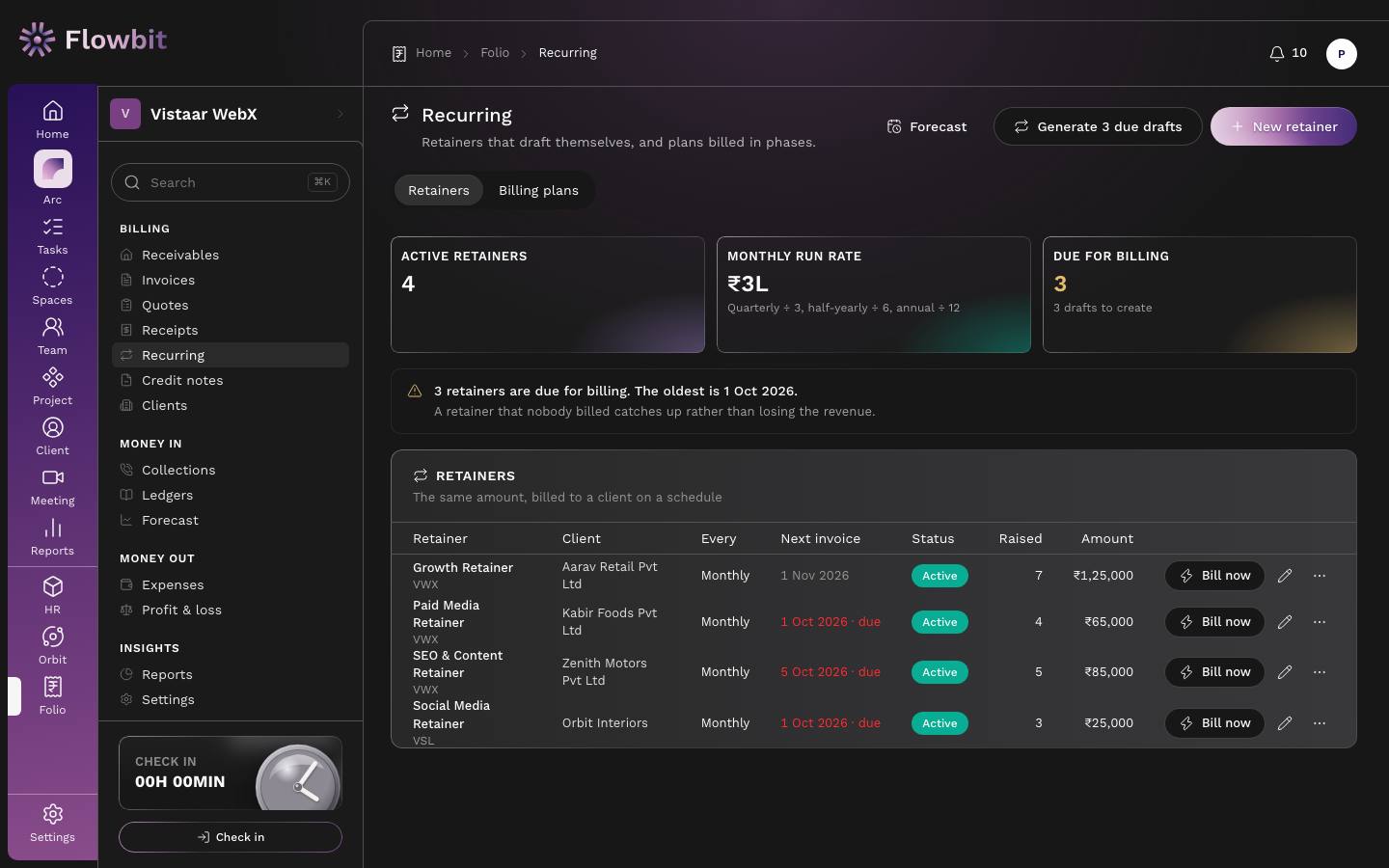Bill now for Aarav Retail Pvt Ltd
This screenshot has height=868, width=1389.
(x=1214, y=576)
